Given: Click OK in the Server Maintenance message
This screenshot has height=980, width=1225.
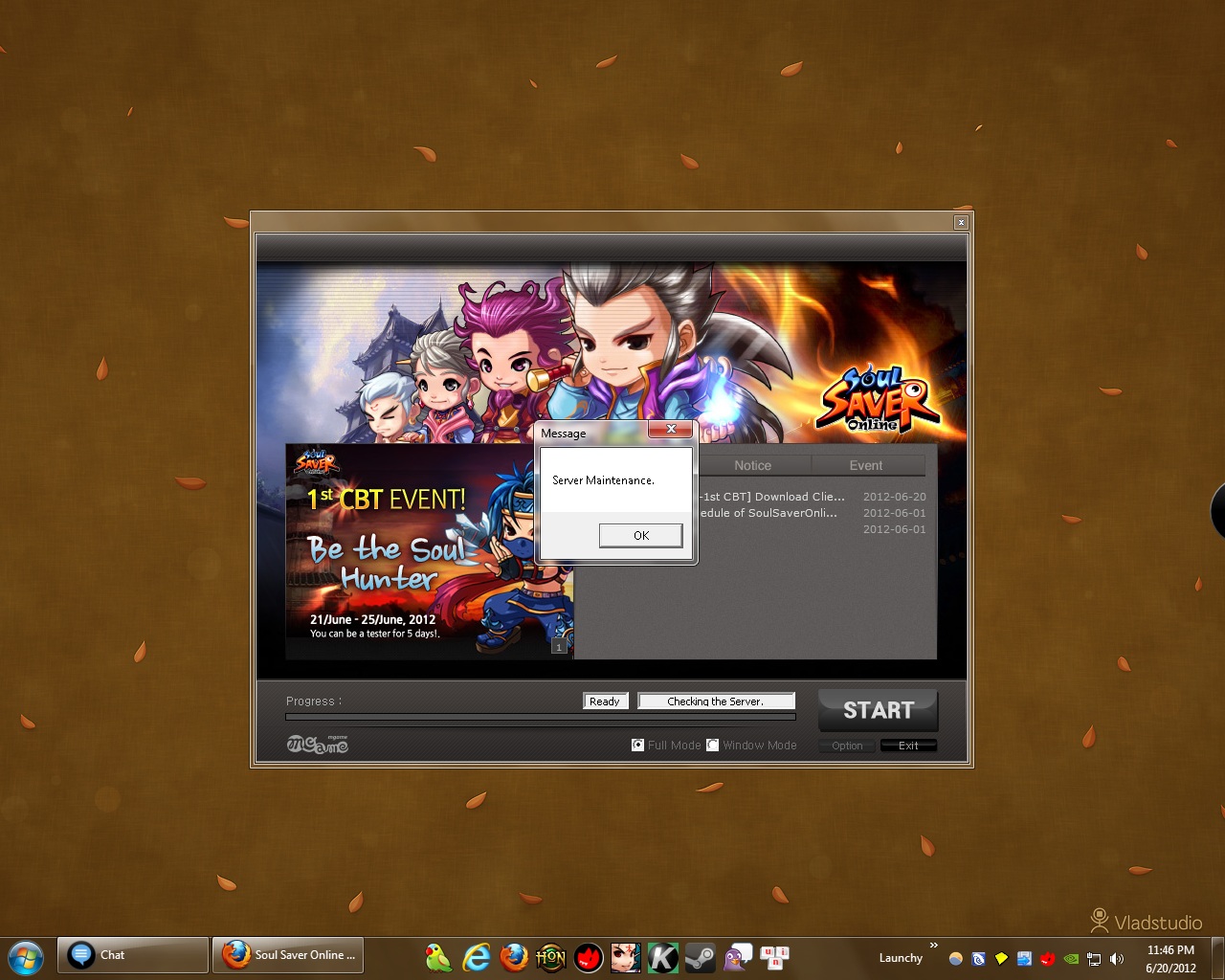Looking at the screenshot, I should (641, 535).
